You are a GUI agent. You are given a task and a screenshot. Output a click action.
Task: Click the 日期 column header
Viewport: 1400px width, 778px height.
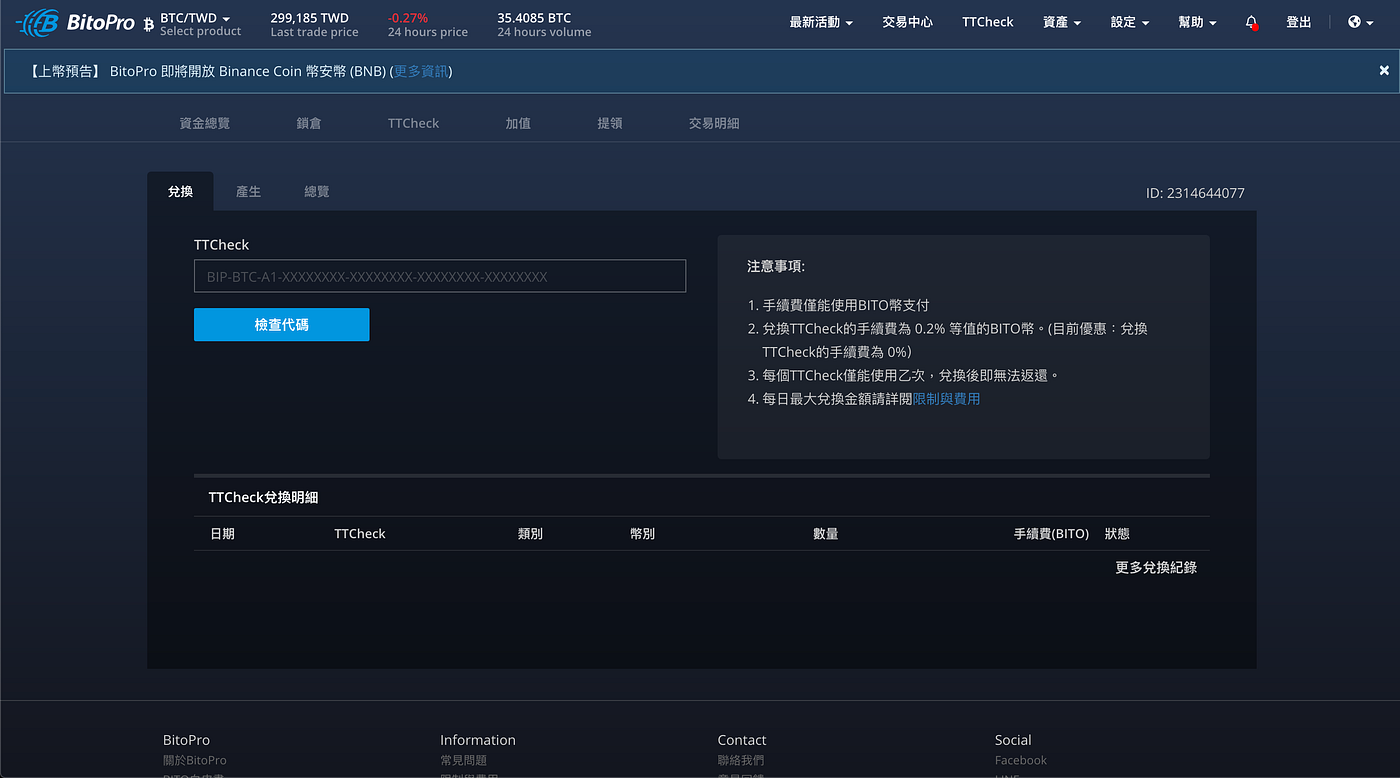pos(222,534)
